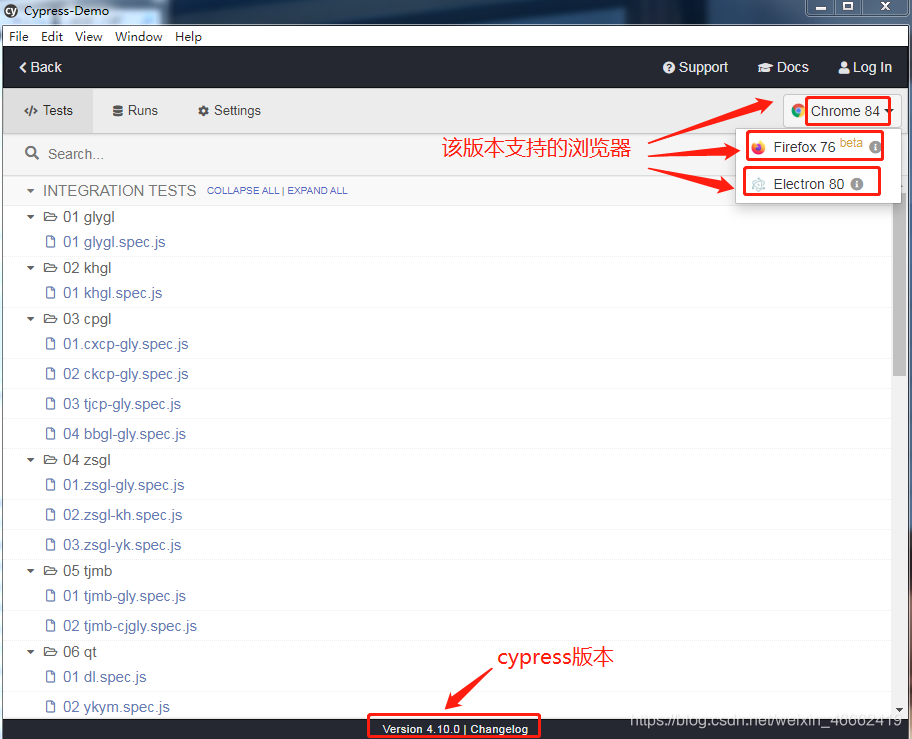Image resolution: width=912 pixels, height=739 pixels.
Task: Click the file icon of 01 khgl.spec.js
Action: 51,292
